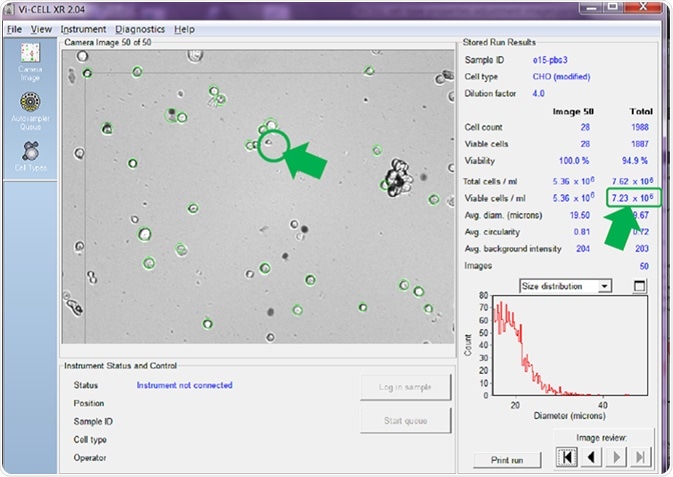Skip to last image in review

click(639, 458)
